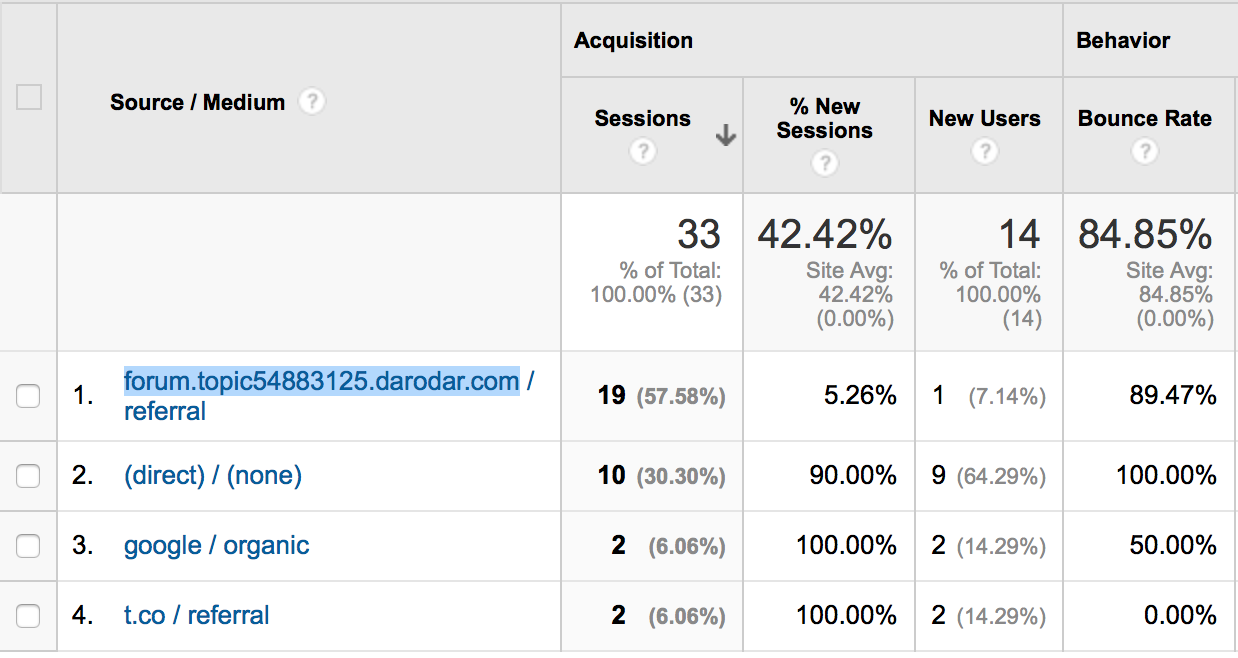Select the (direct) / (none) row checkbox
The image size is (1238, 658).
28,476
